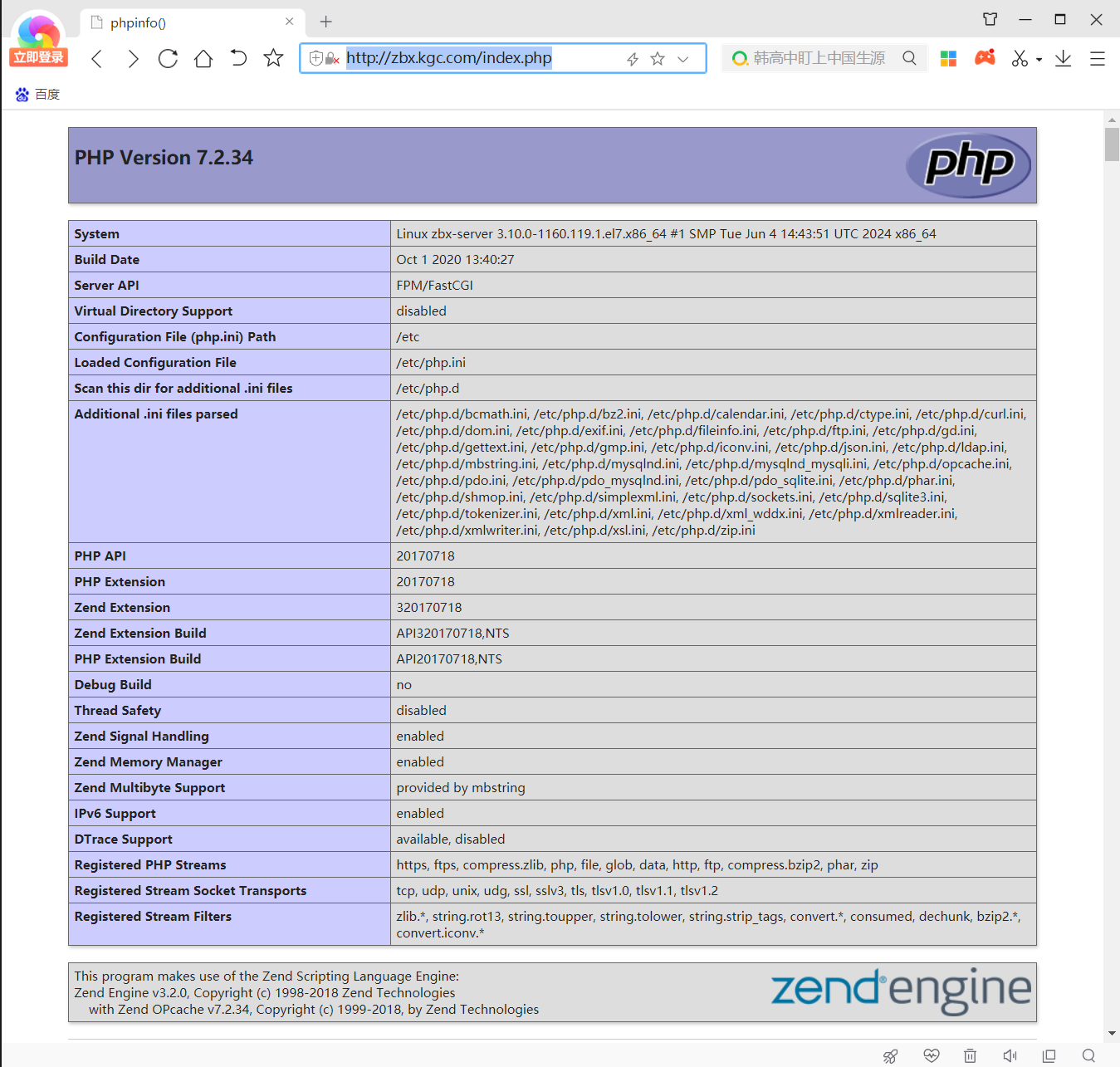The height and width of the screenshot is (1067, 1120).
Task: Open the downloads manager
Action: click(x=1063, y=58)
